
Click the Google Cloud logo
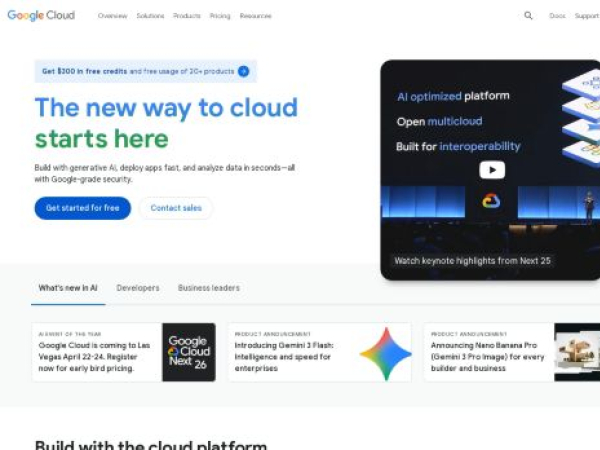41,15
